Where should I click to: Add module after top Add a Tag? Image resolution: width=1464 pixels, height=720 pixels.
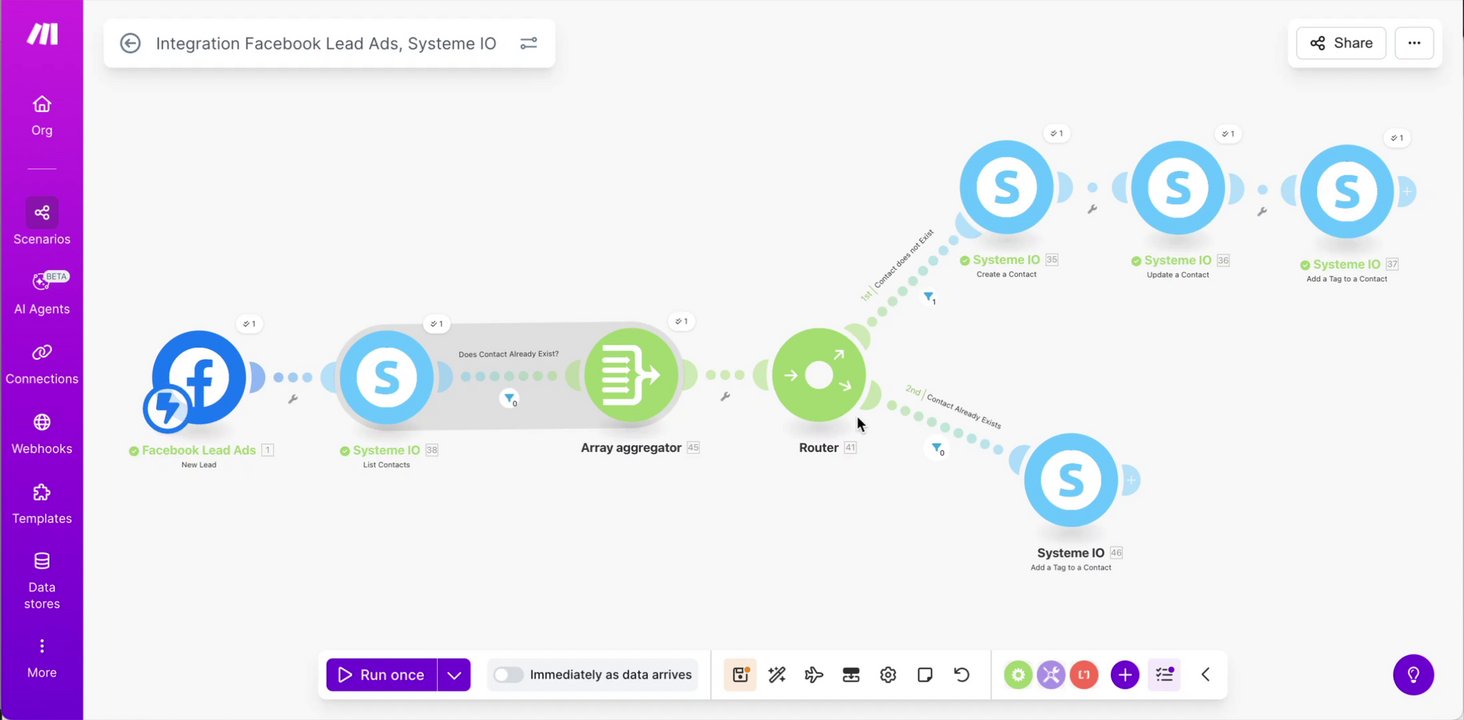tap(1407, 191)
